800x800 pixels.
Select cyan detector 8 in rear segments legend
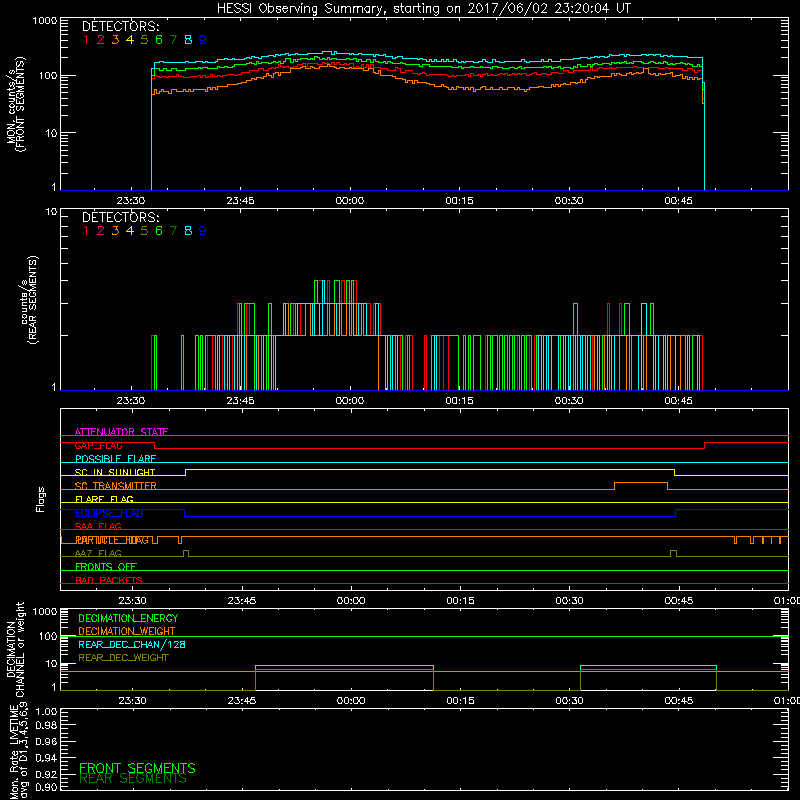pyautogui.click(x=188, y=231)
